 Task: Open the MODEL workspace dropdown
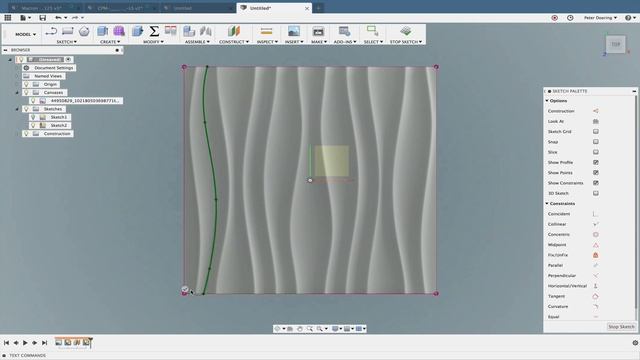[25, 34]
